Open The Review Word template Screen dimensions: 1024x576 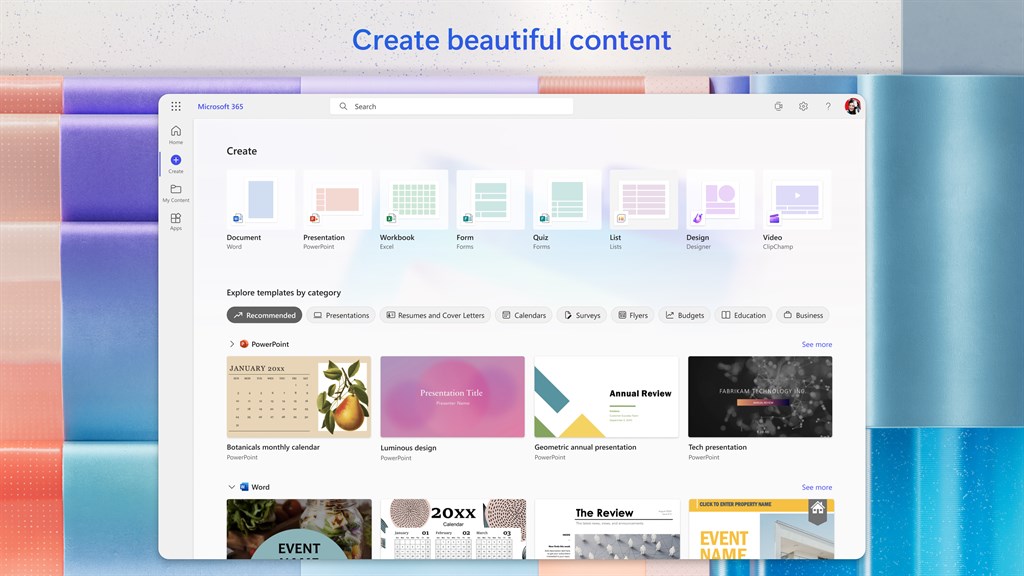[x=607, y=529]
